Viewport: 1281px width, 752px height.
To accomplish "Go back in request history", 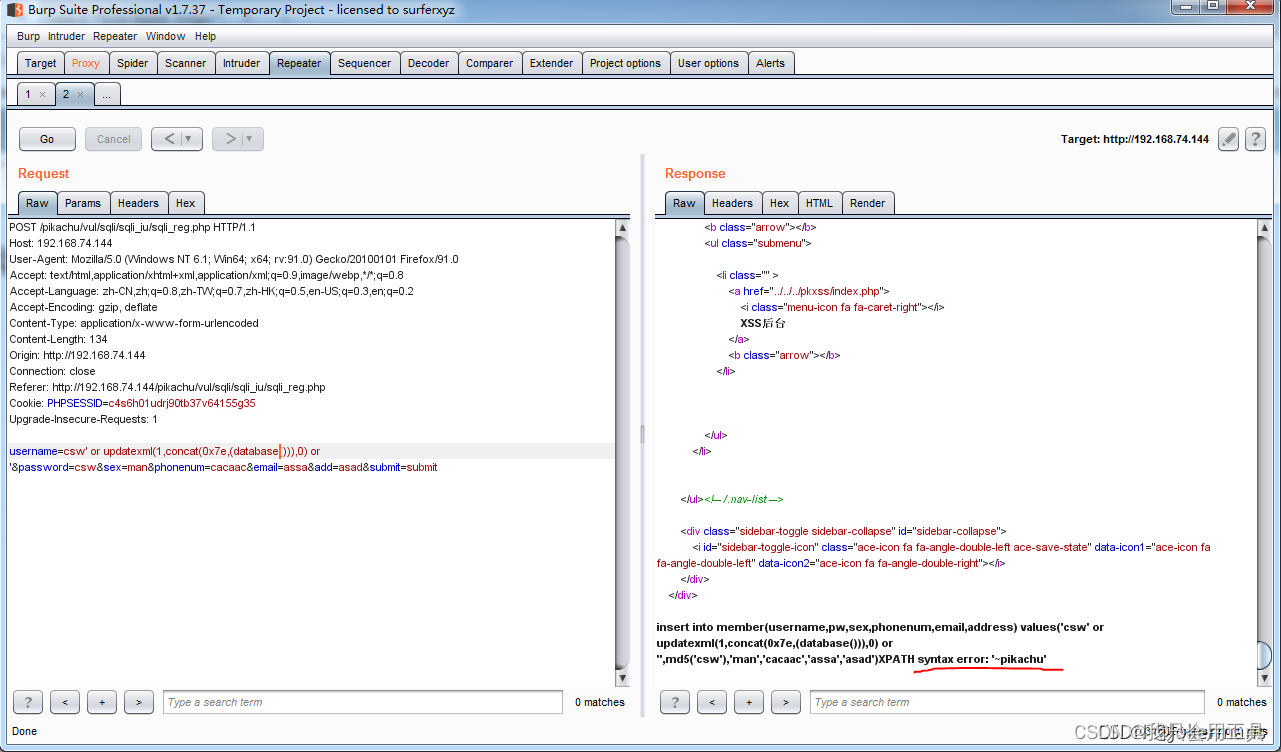I will [170, 139].
